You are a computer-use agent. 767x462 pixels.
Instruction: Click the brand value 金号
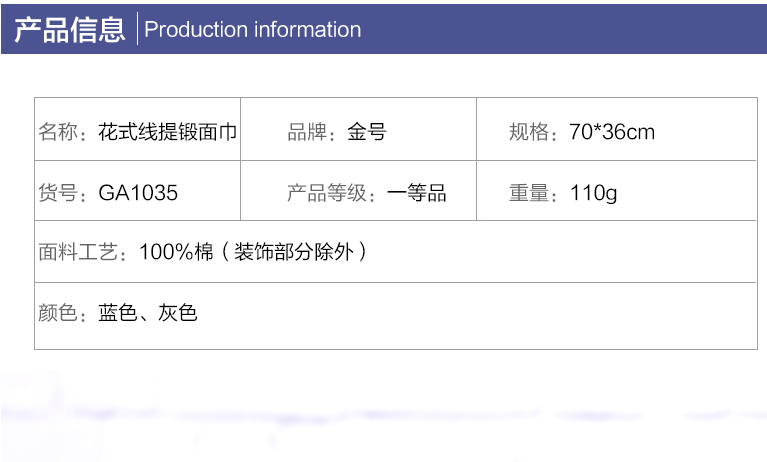[x=367, y=132]
